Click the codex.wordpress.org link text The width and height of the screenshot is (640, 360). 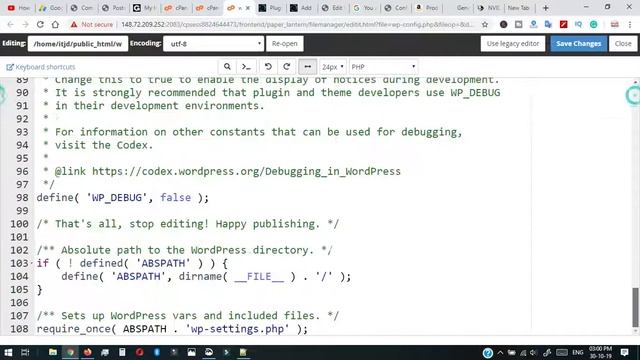pos(246,171)
